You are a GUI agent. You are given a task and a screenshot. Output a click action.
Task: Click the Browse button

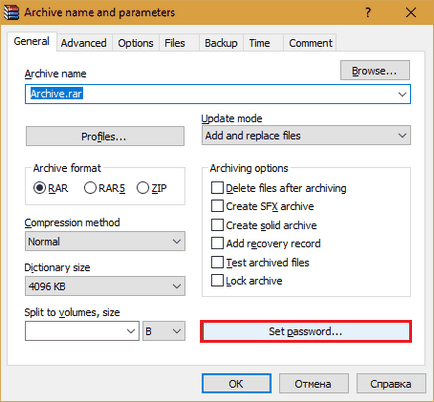click(x=375, y=70)
